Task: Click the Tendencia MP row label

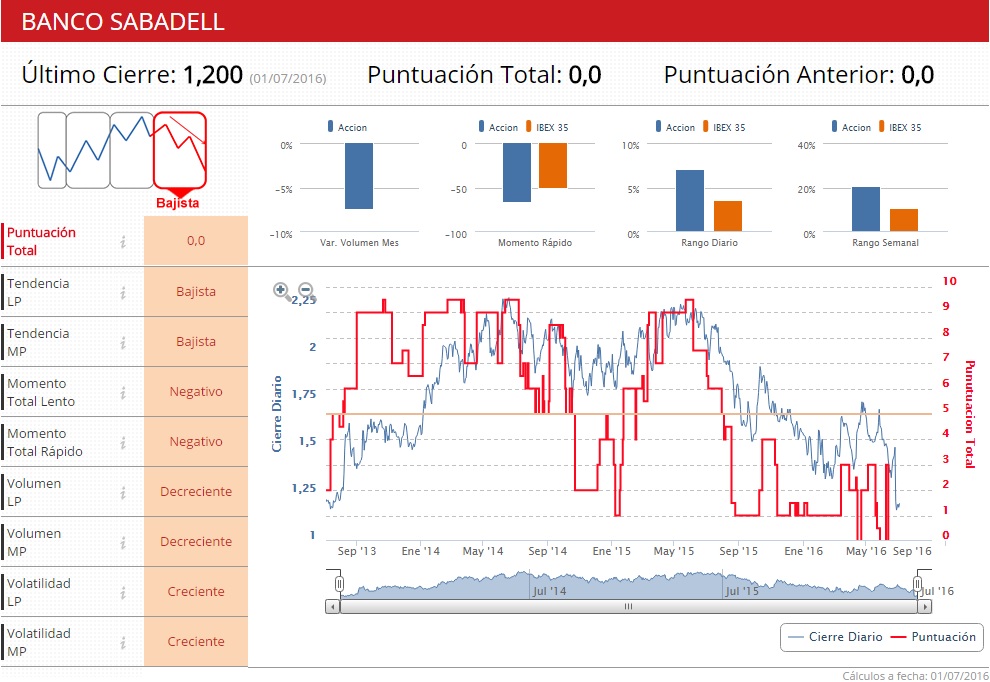Action: [38, 342]
